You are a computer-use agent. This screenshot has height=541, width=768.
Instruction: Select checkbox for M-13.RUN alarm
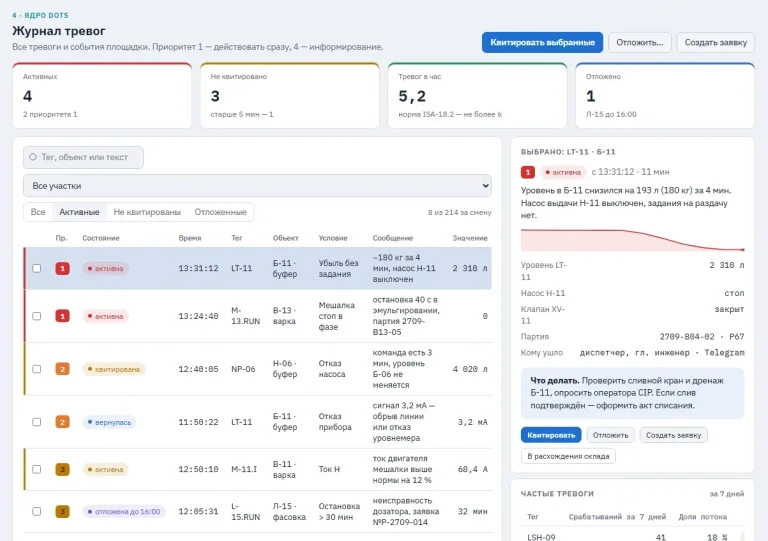37,316
